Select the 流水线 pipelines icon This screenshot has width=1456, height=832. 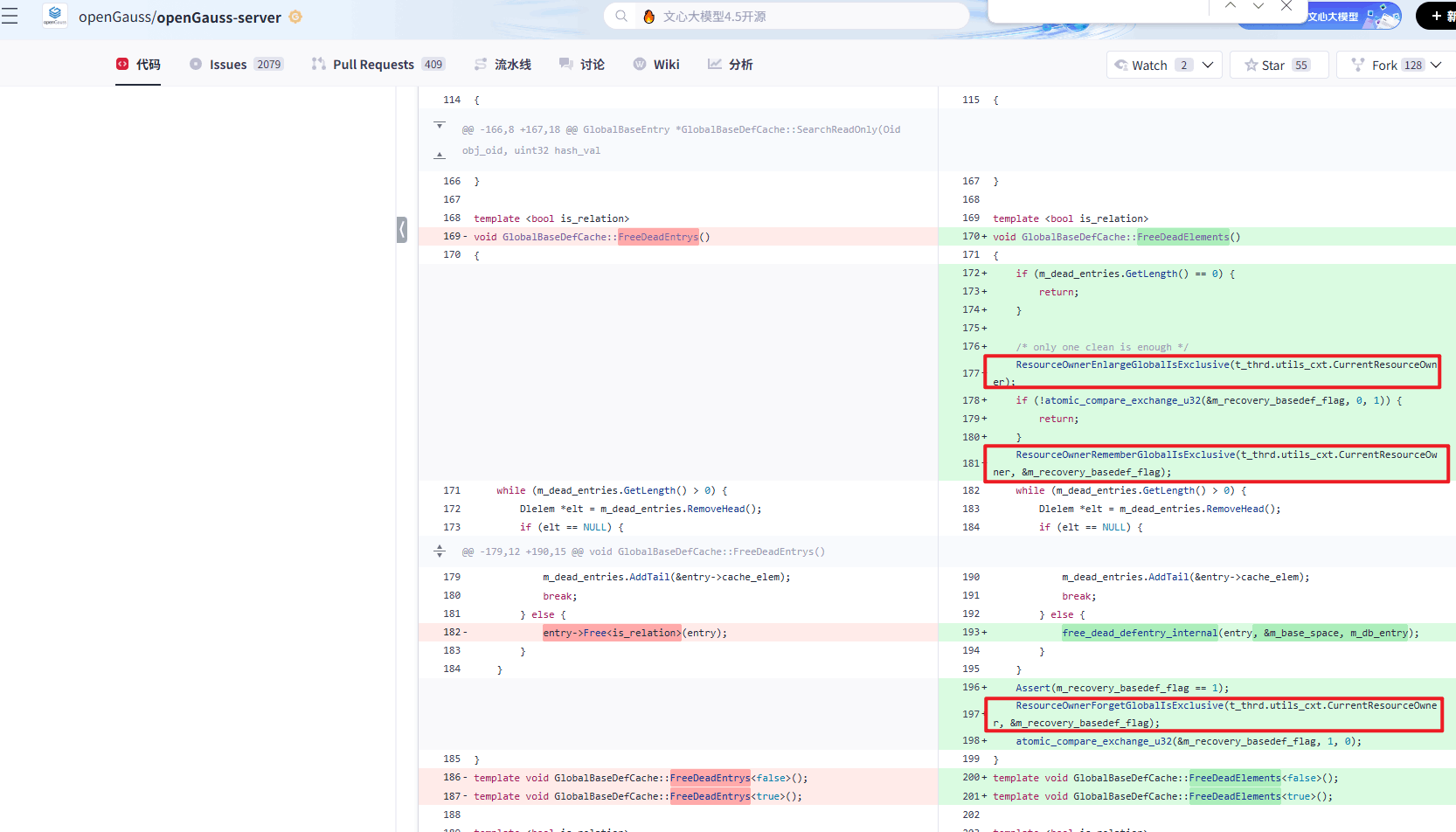[480, 64]
